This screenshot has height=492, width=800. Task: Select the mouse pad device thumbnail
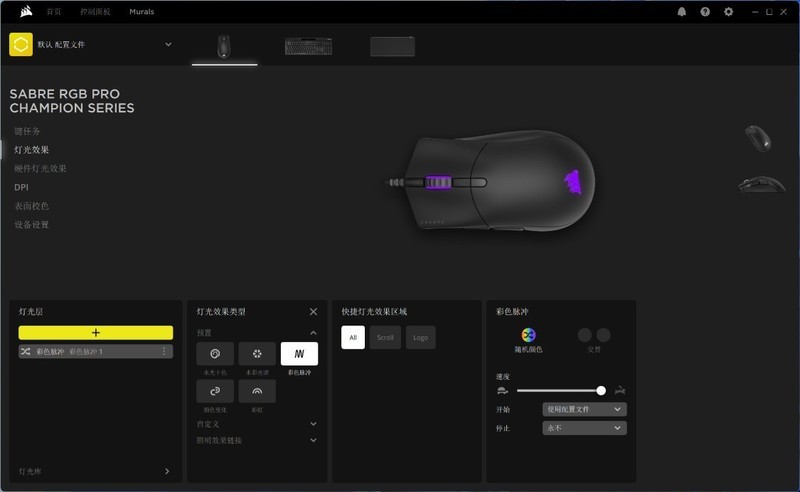pyautogui.click(x=392, y=46)
